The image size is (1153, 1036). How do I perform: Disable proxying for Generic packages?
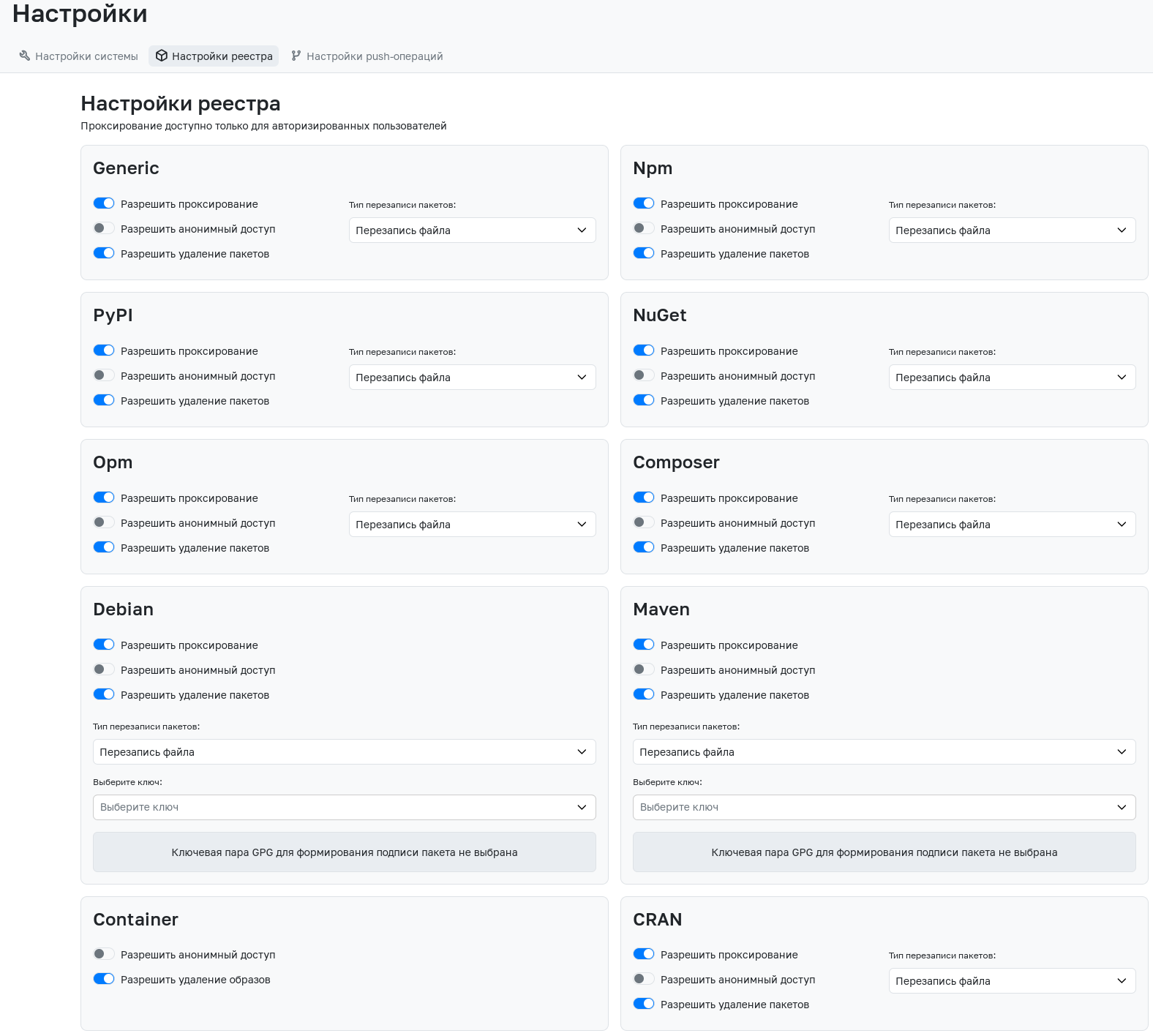tap(104, 203)
